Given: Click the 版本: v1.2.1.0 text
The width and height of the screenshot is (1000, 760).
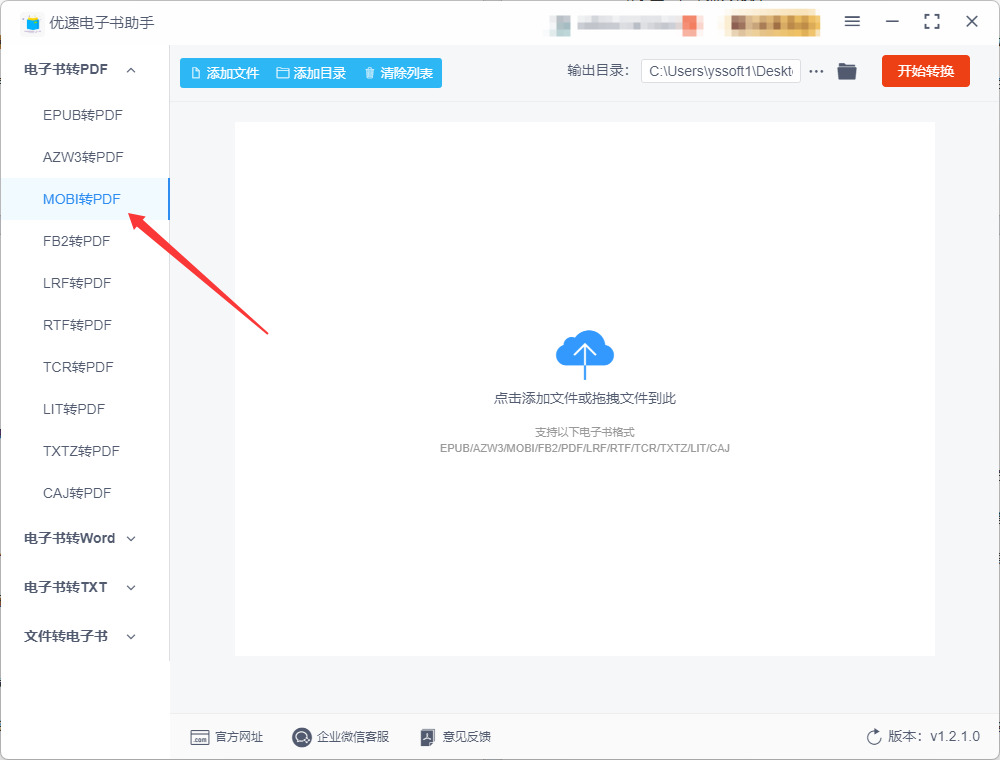Looking at the screenshot, I should tap(934, 737).
